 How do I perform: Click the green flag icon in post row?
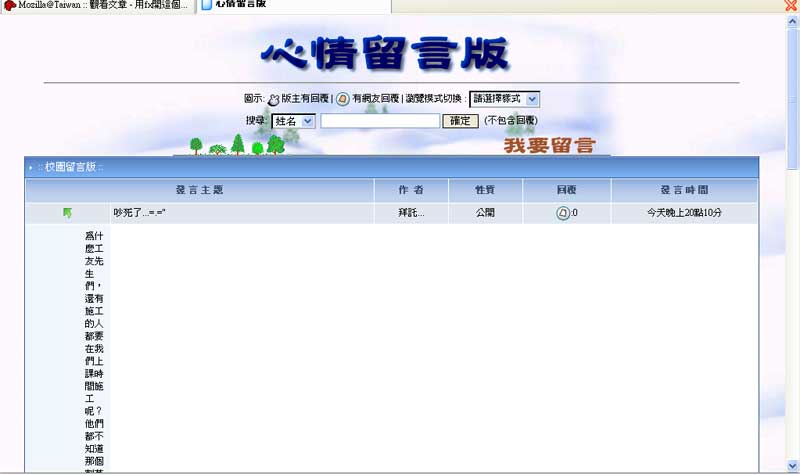click(67, 213)
